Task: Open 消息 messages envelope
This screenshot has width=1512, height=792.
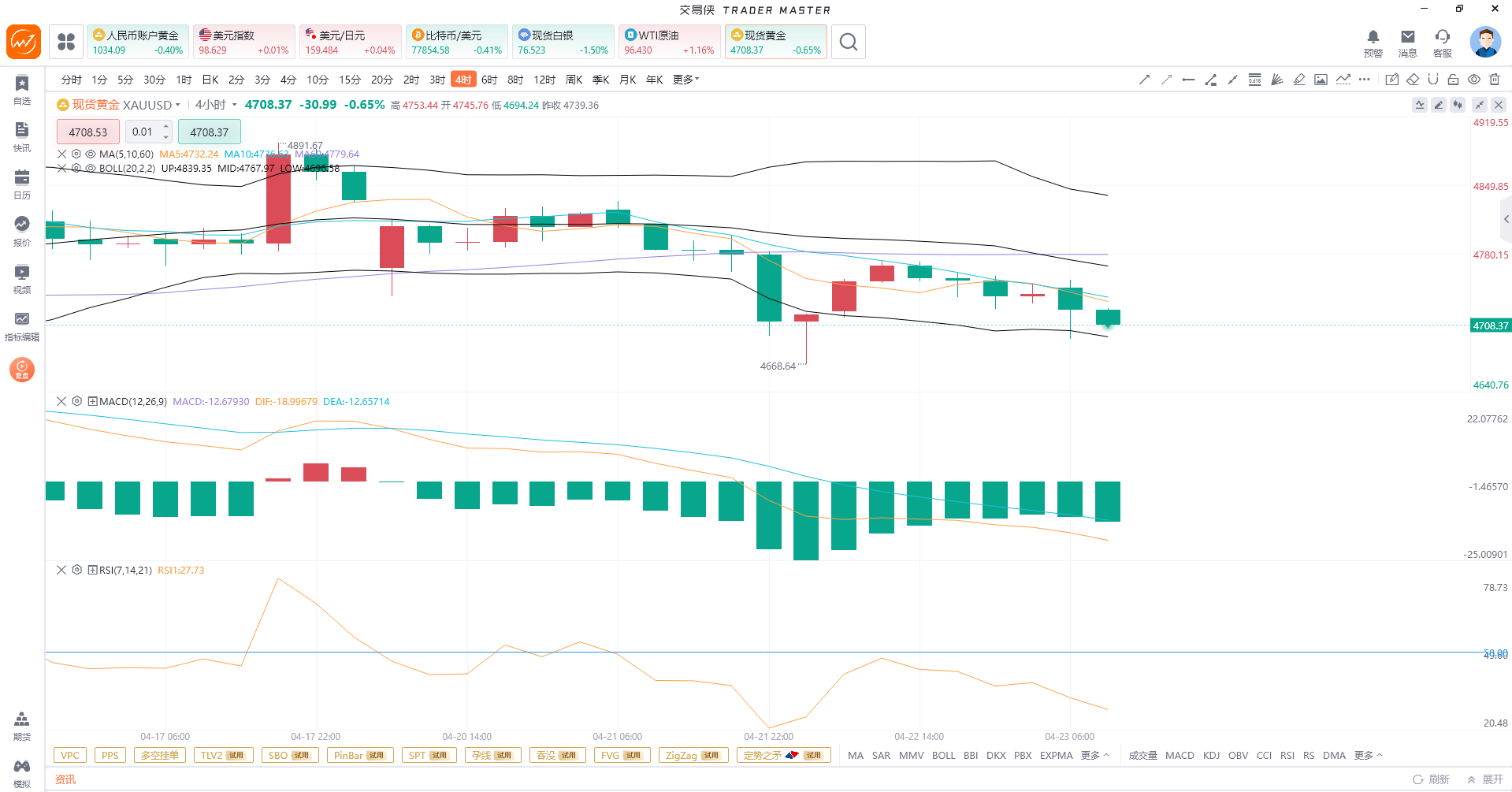Action: [1408, 43]
